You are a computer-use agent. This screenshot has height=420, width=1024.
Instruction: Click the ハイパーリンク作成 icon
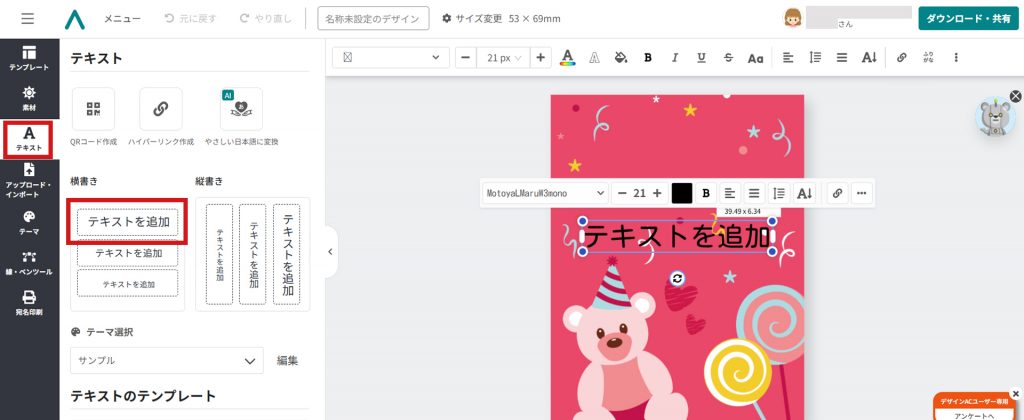[x=161, y=109]
